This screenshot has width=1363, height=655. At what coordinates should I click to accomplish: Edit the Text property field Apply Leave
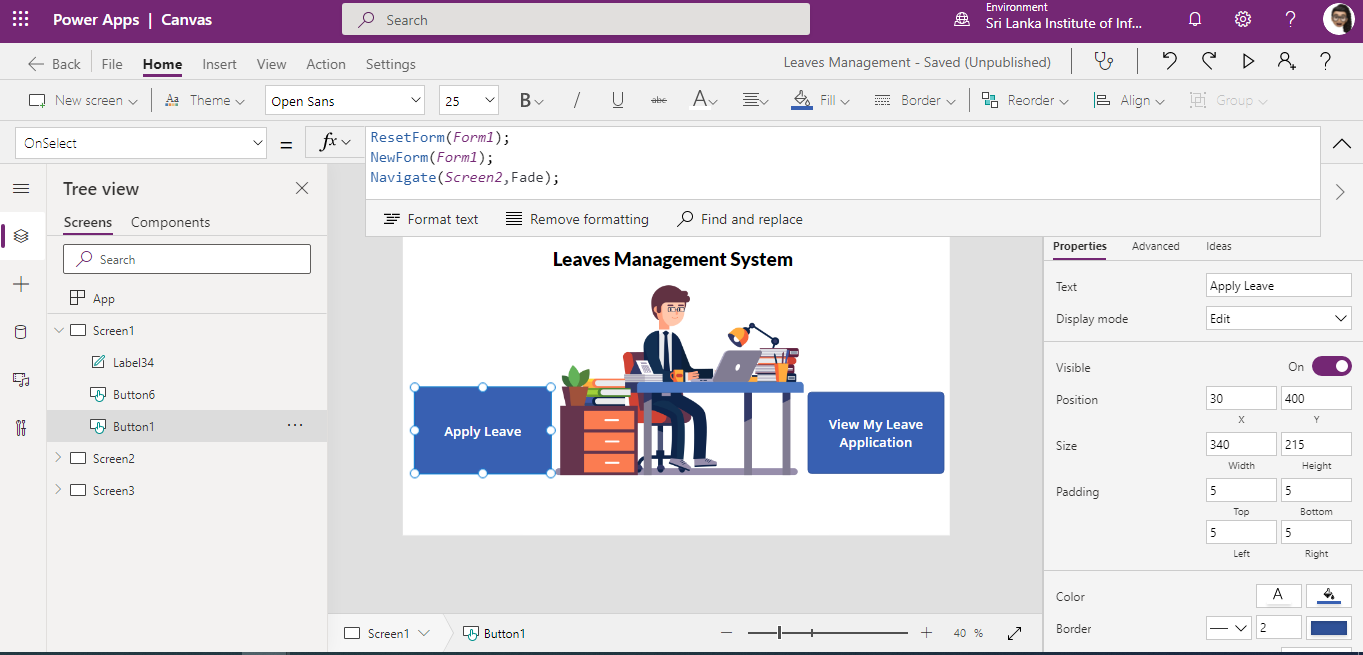1279,286
